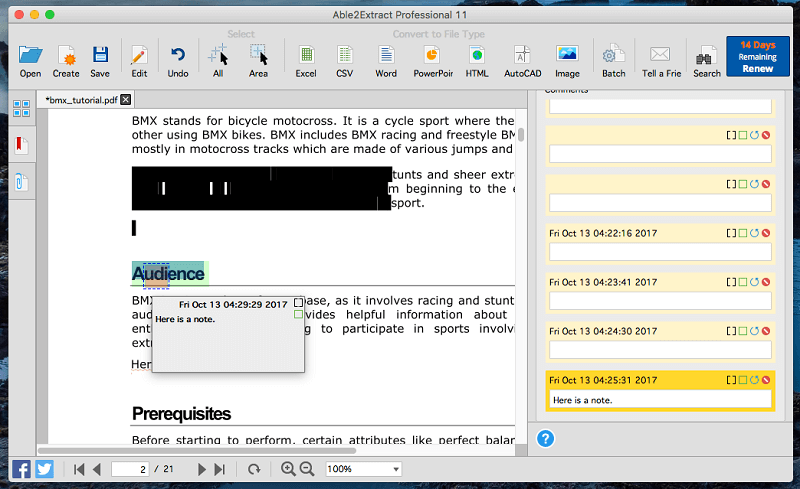Open the bookmarks panel in sidebar
The width and height of the screenshot is (800, 489).
(21, 145)
